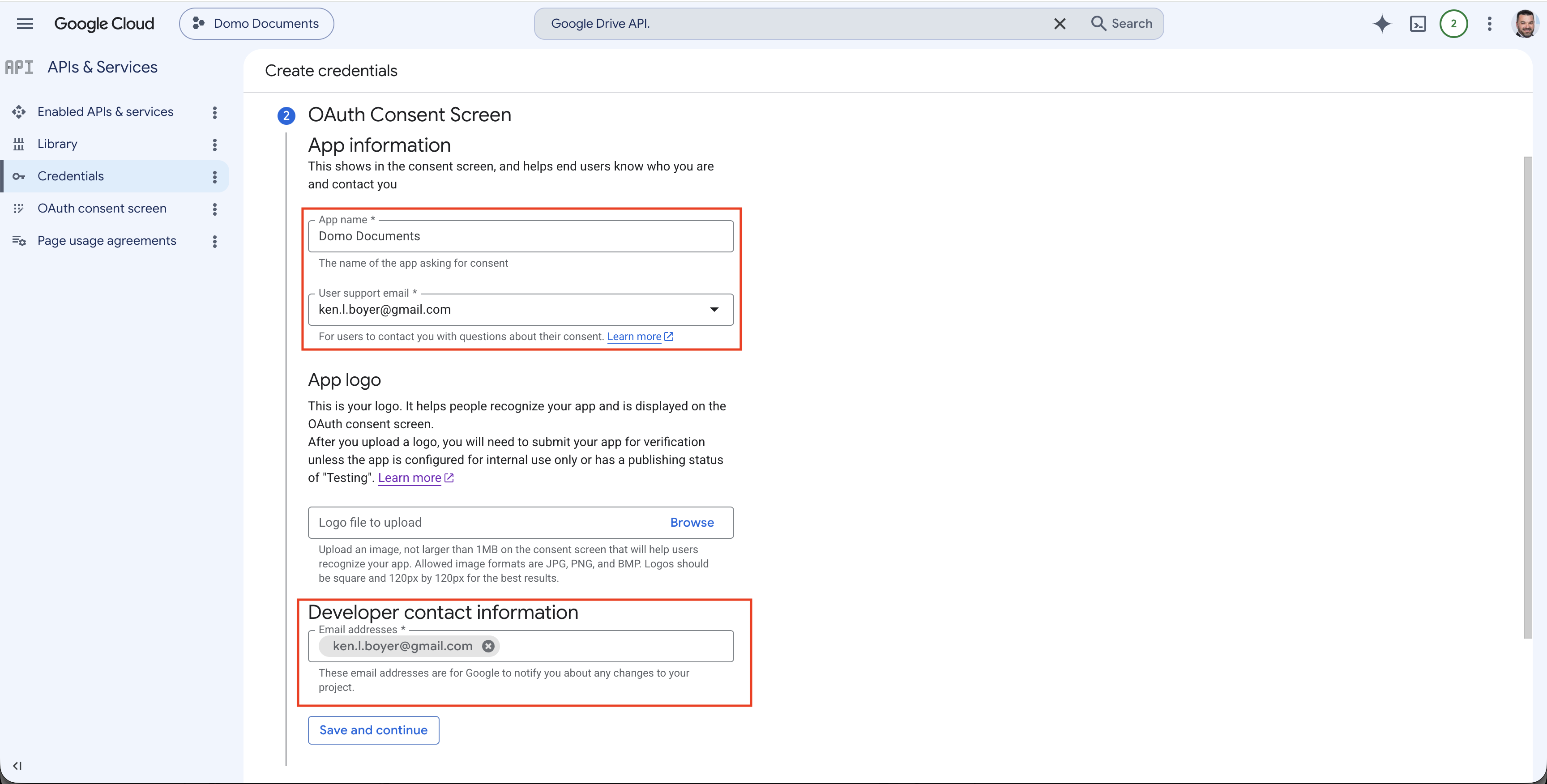The height and width of the screenshot is (784, 1547).
Task: Open more options for OAuth consent screen
Action: pyautogui.click(x=214, y=209)
